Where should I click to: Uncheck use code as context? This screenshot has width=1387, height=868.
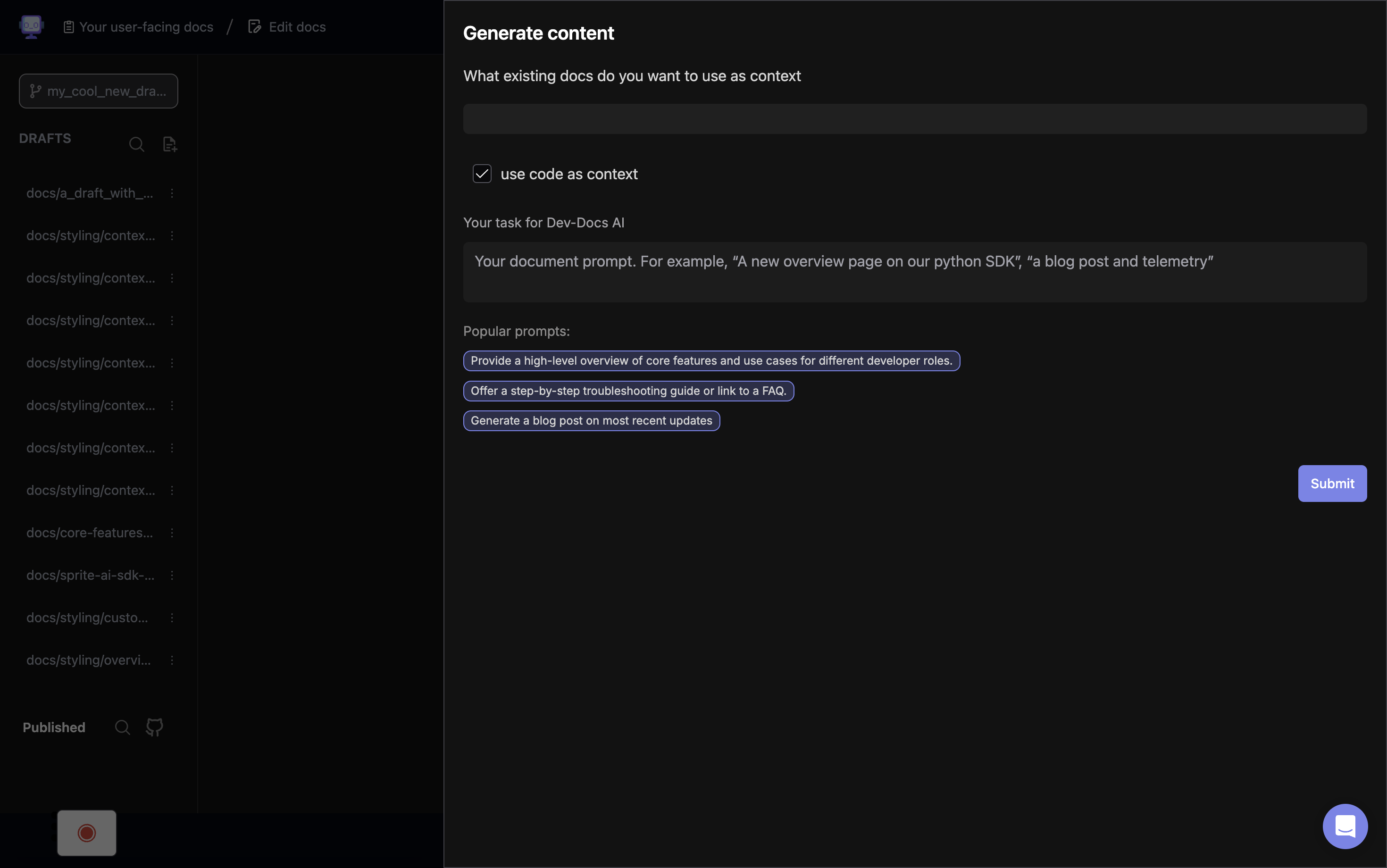(x=482, y=174)
